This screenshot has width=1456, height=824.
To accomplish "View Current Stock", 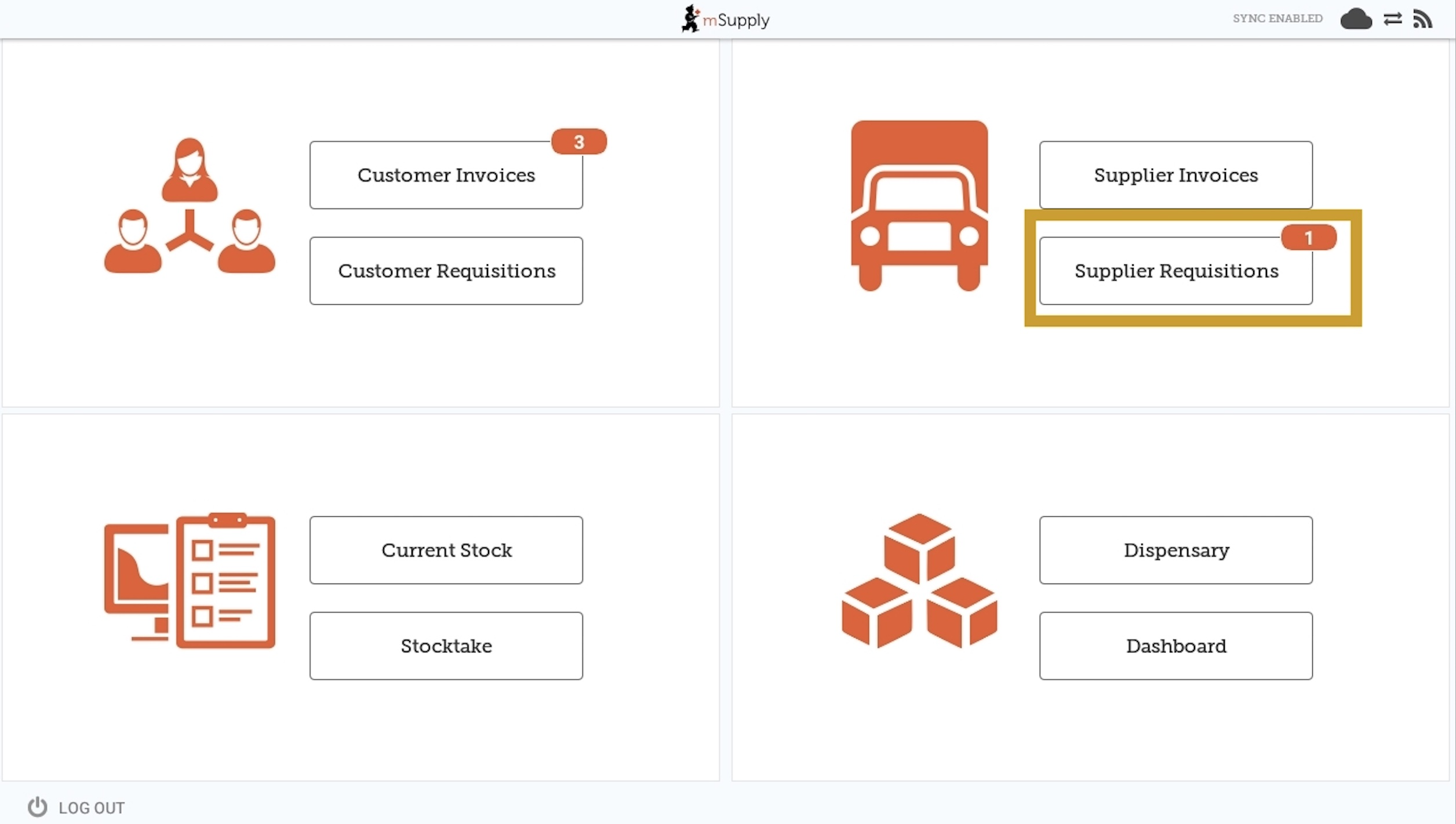I will 446,550.
